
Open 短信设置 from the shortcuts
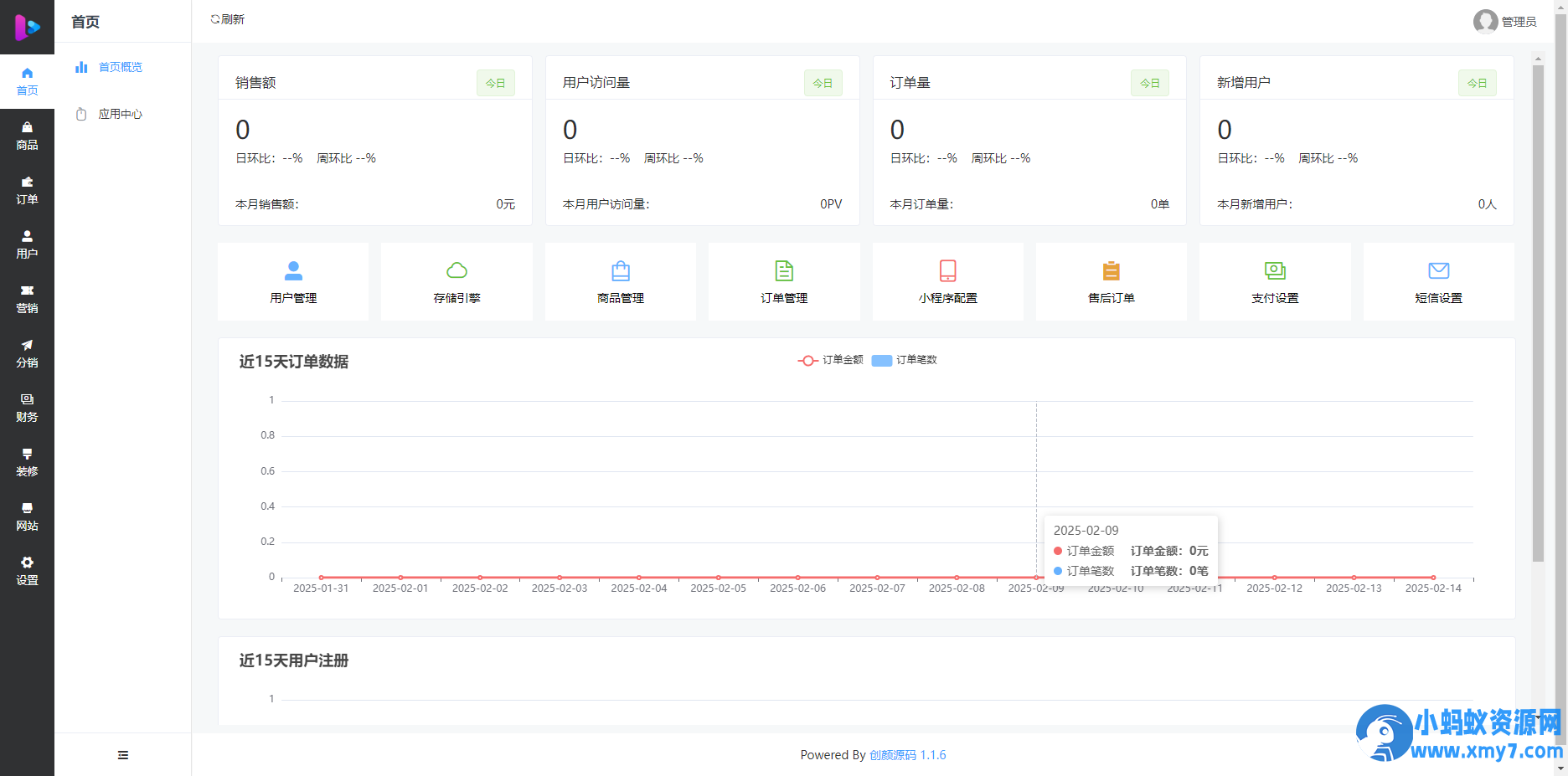point(1438,281)
